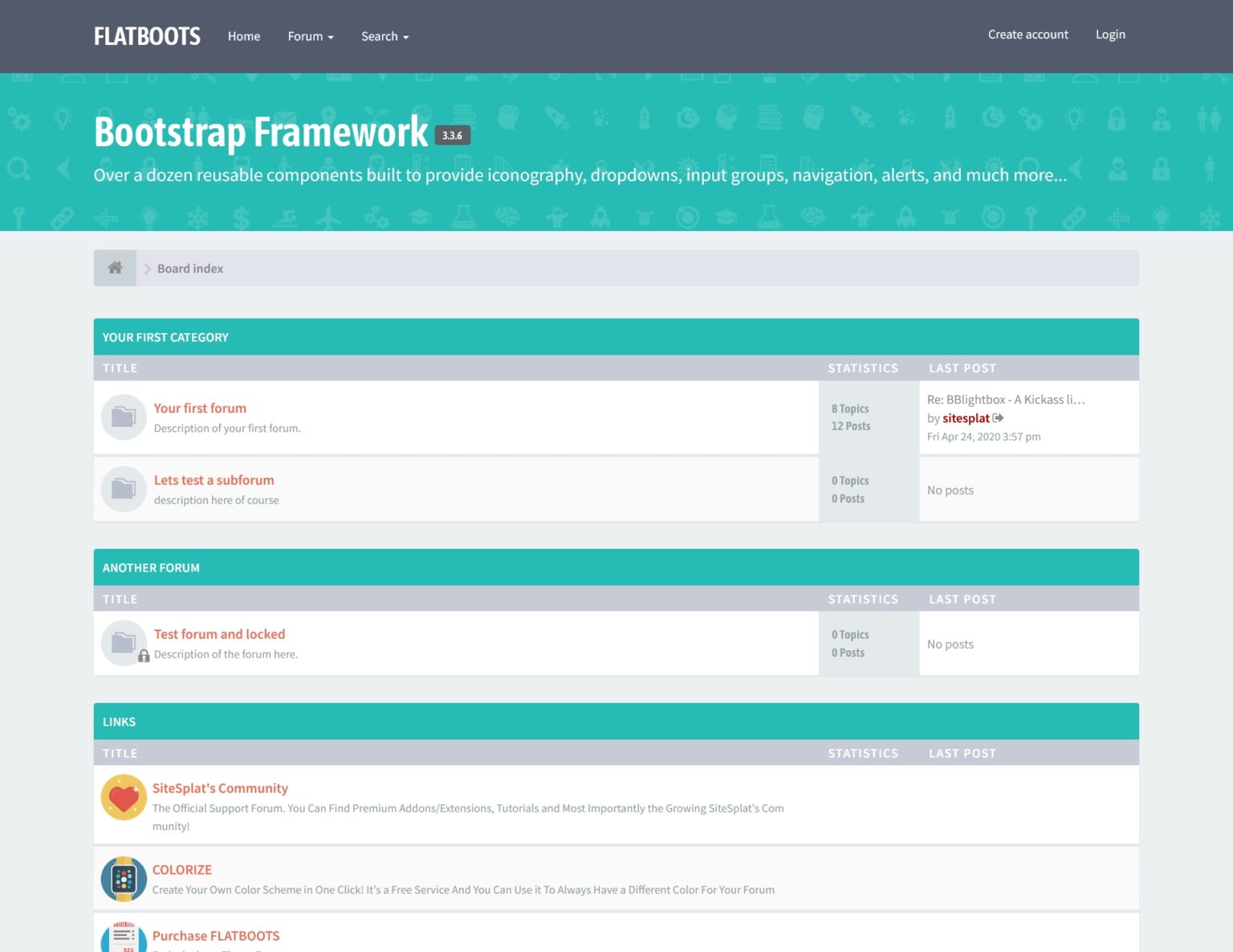The image size is (1233, 952).
Task: Click the Board index breadcrumb label
Action: [x=189, y=268]
